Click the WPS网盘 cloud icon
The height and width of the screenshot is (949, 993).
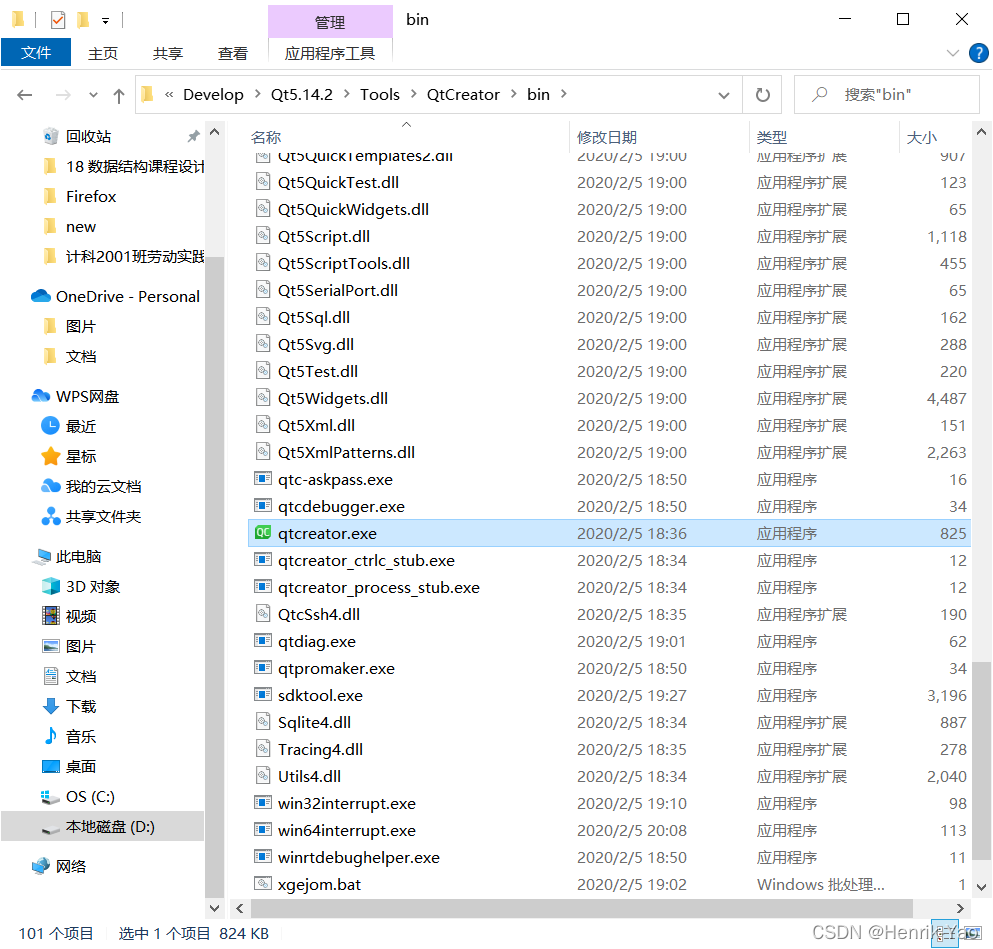point(41,396)
